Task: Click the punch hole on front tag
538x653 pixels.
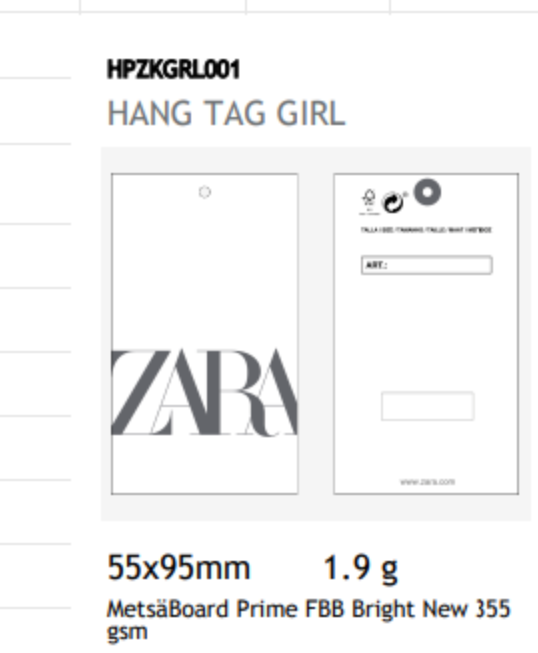Action: pos(204,192)
